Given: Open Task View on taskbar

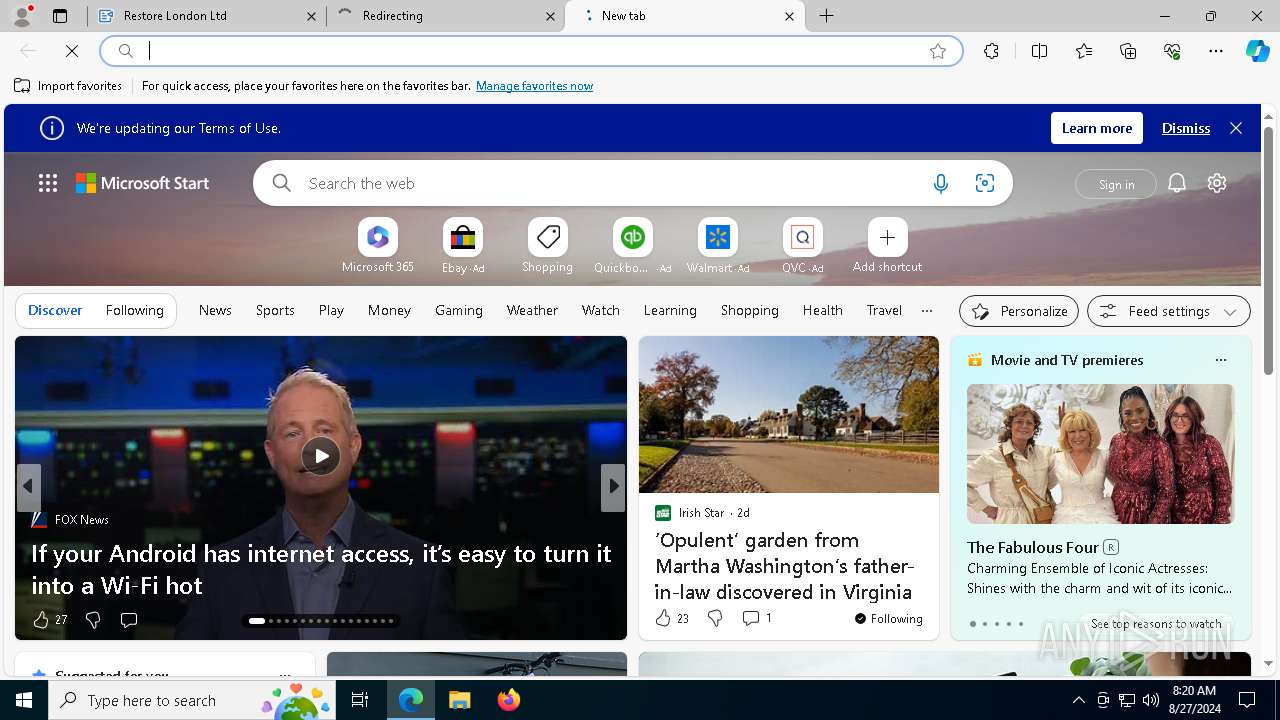Looking at the screenshot, I should click(x=360, y=700).
